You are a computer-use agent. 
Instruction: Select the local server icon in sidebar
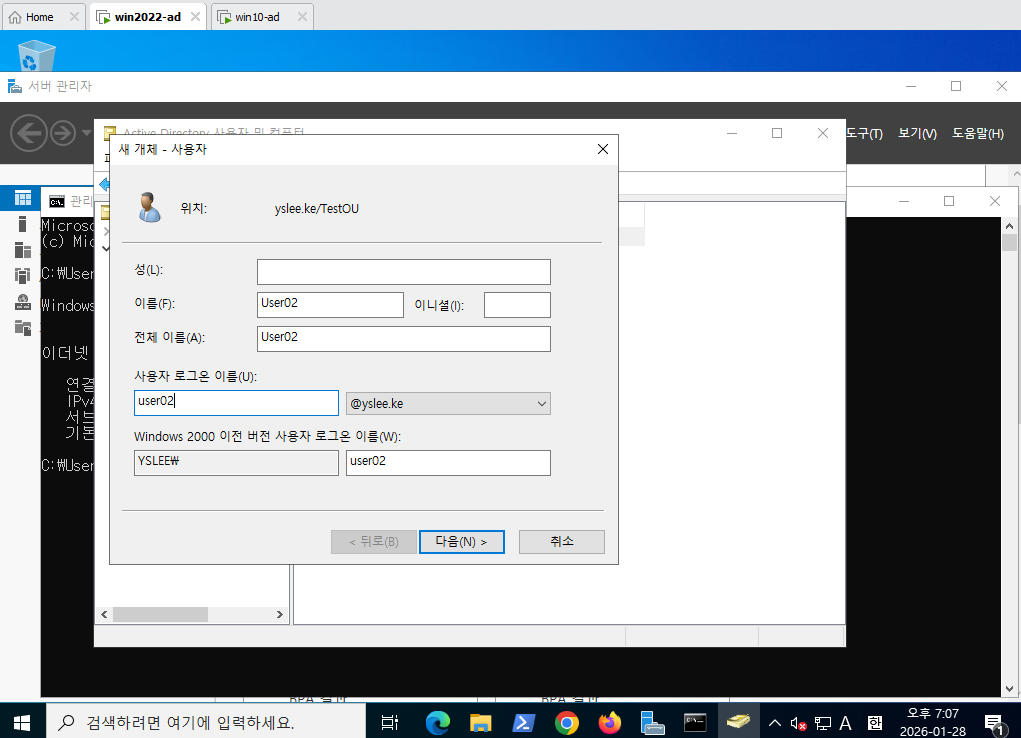[x=23, y=224]
